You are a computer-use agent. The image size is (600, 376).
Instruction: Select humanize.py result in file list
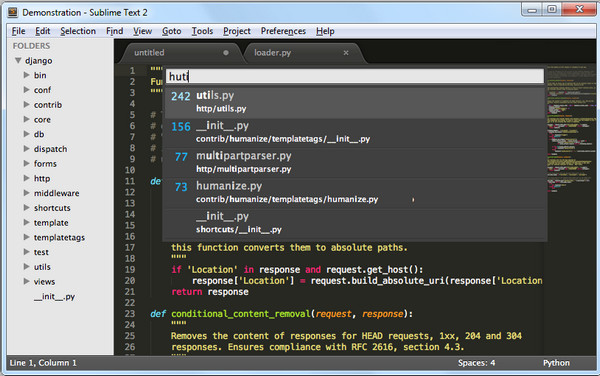(354, 193)
